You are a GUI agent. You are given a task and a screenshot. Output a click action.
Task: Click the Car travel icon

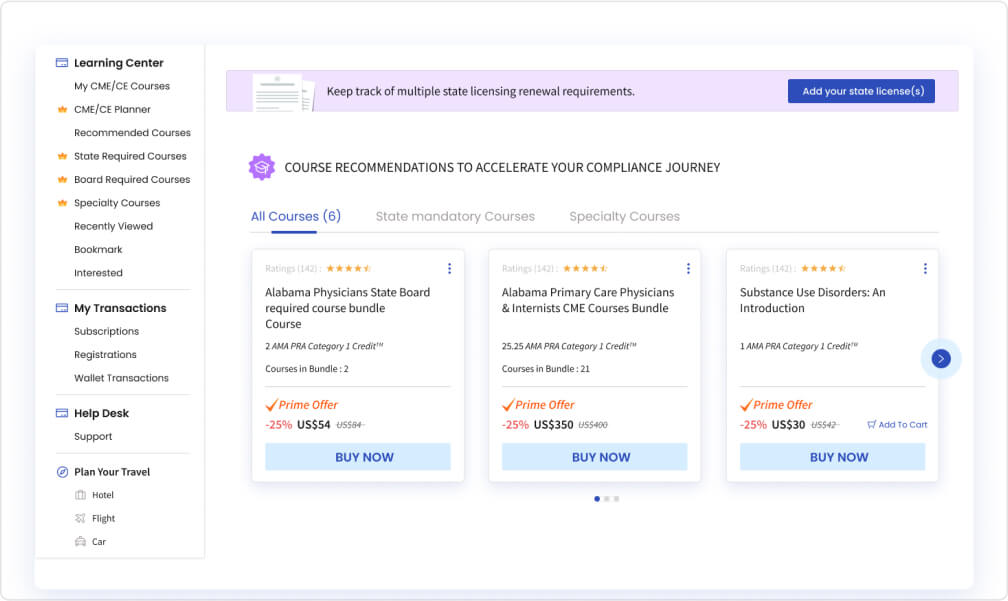click(x=80, y=542)
